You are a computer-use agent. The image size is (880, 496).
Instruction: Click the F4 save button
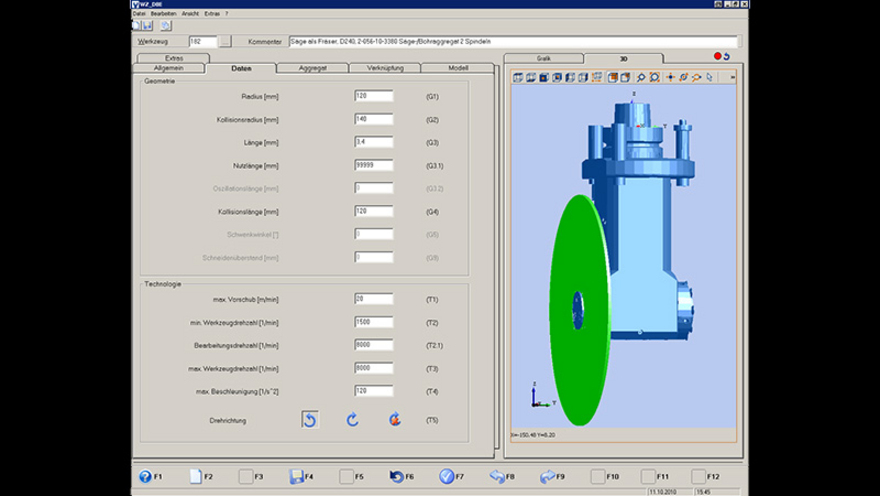pos(301,476)
